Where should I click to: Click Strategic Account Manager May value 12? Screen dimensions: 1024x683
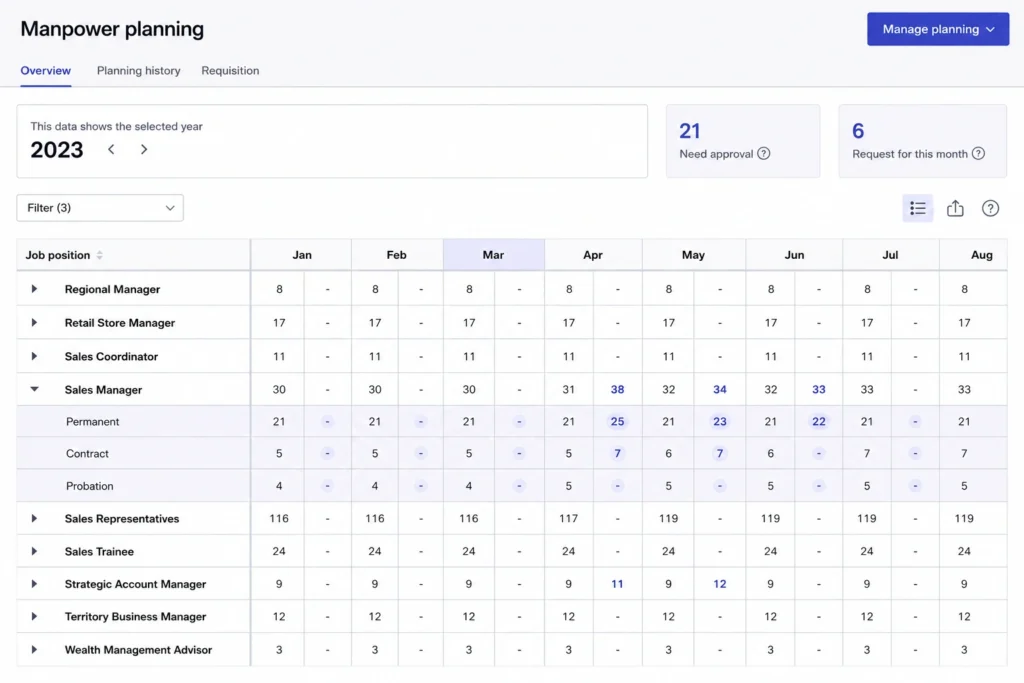(720, 584)
